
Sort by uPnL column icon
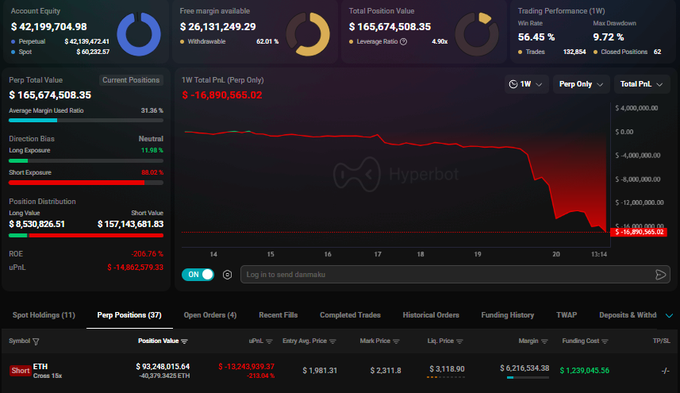(x=269, y=341)
